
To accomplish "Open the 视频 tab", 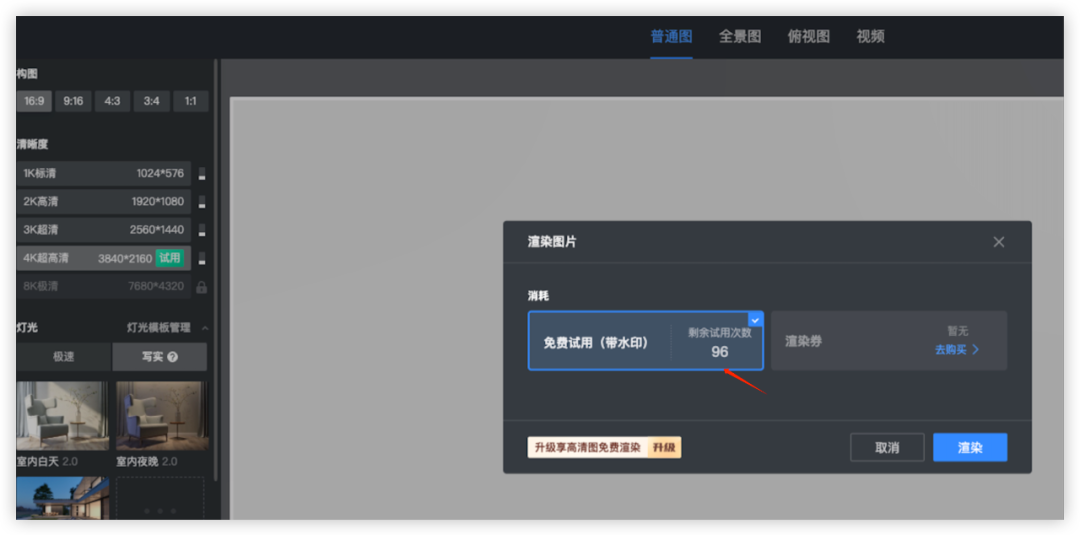I will [x=871, y=36].
